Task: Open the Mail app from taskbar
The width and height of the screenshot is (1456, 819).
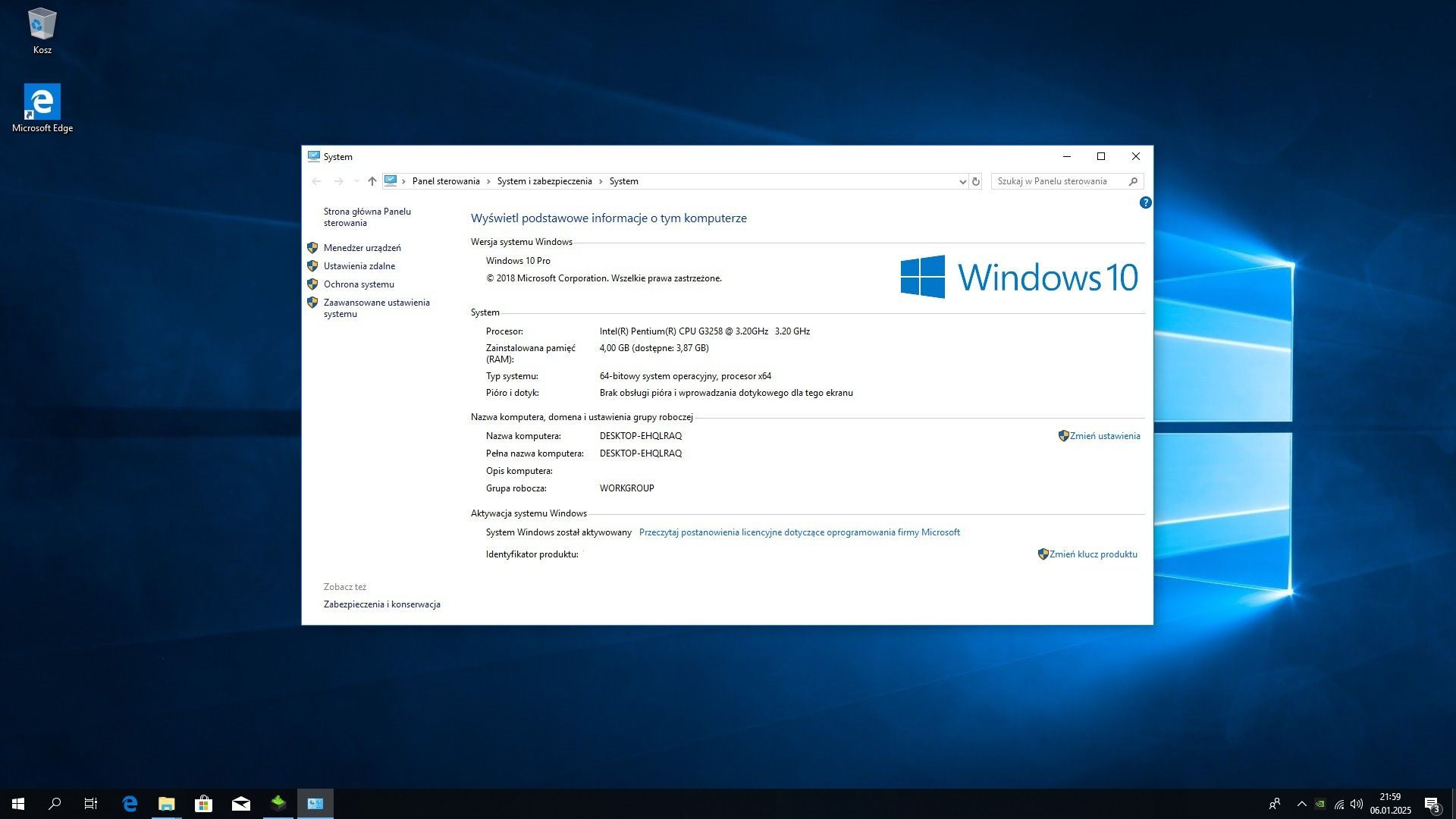Action: coord(241,804)
